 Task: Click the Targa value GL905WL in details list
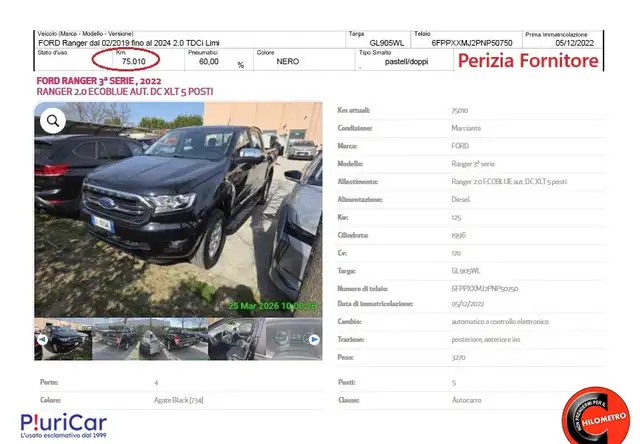[466, 271]
